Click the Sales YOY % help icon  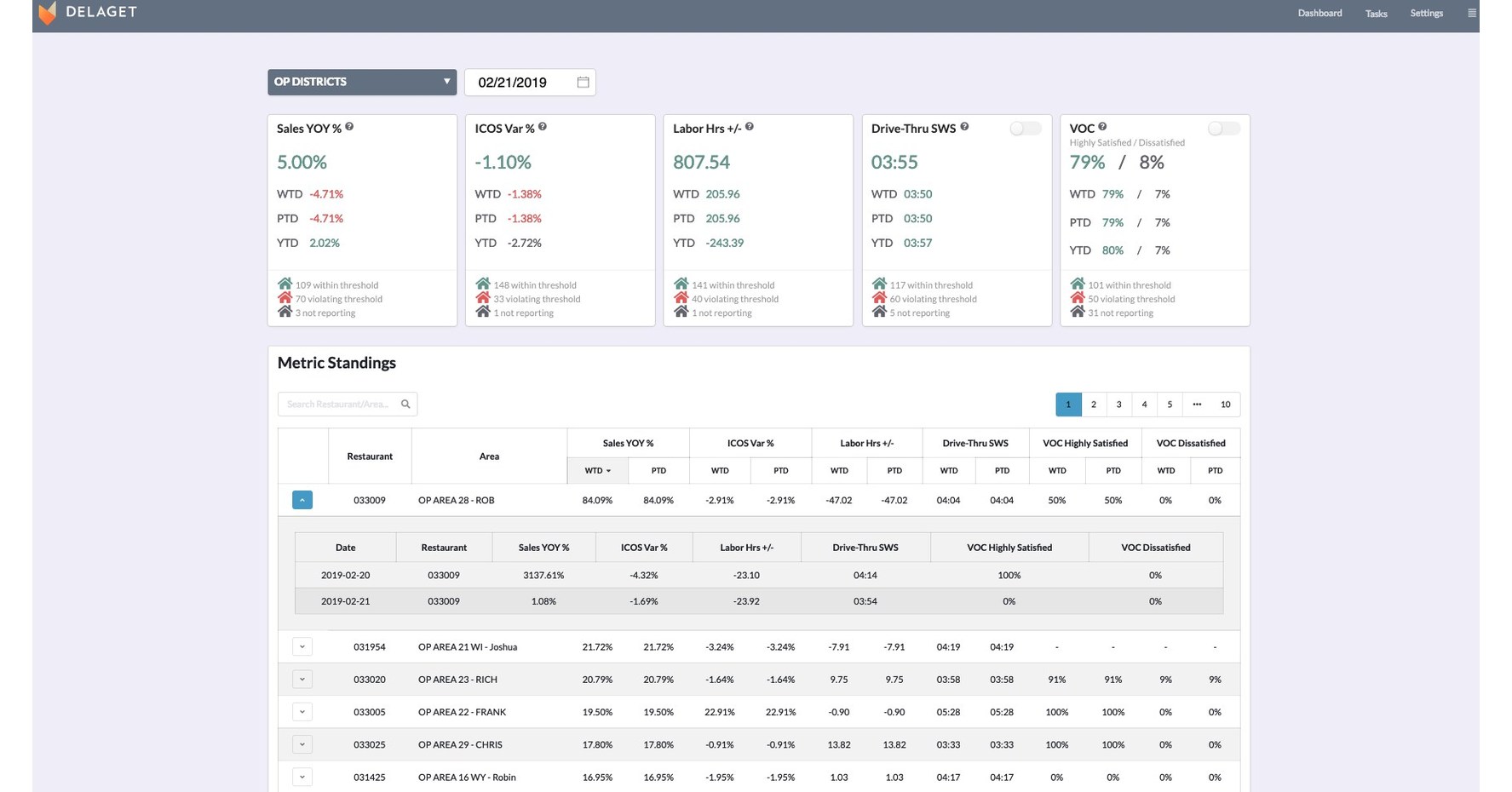pyautogui.click(x=349, y=126)
